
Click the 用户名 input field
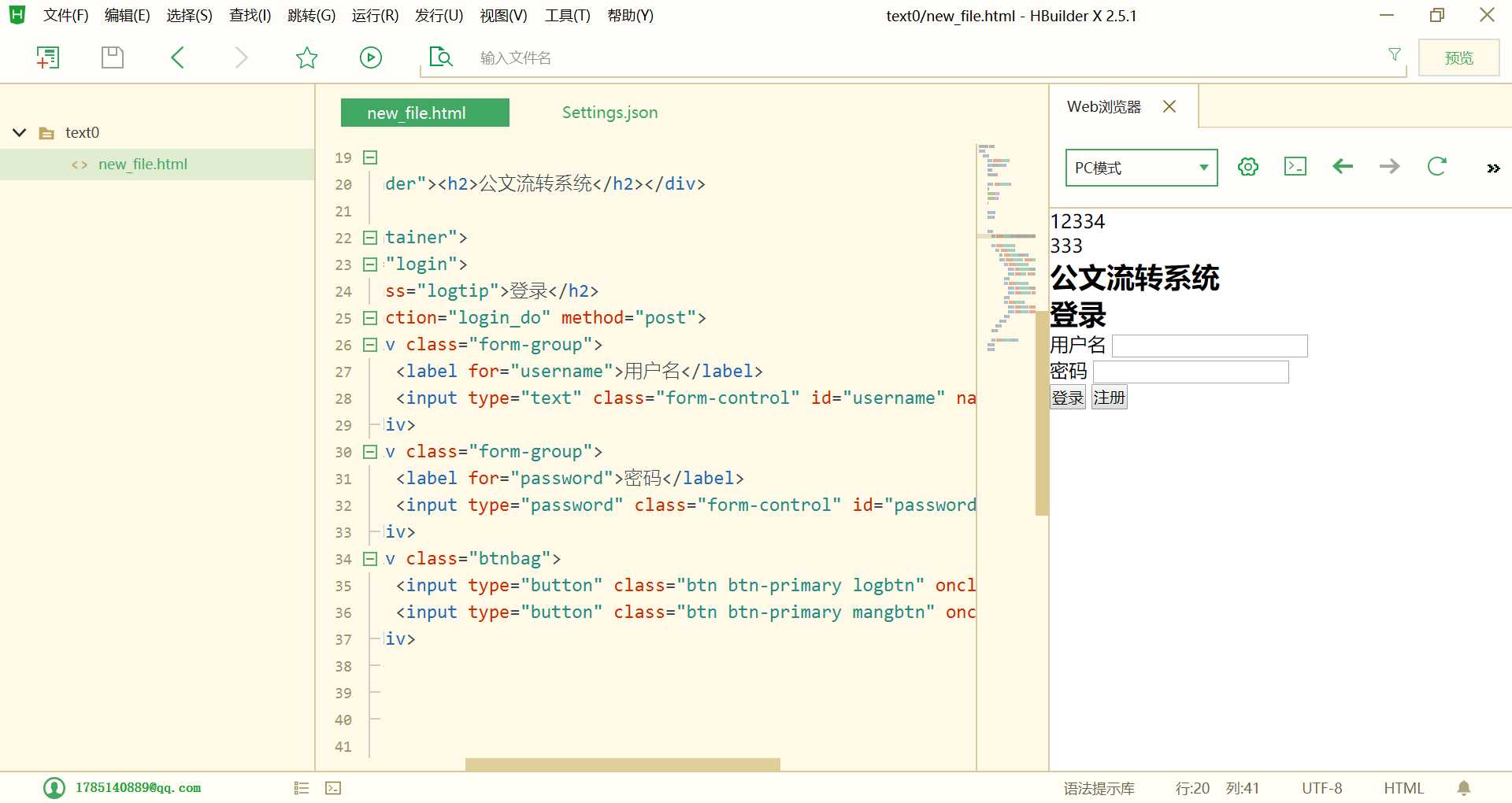coord(1210,346)
